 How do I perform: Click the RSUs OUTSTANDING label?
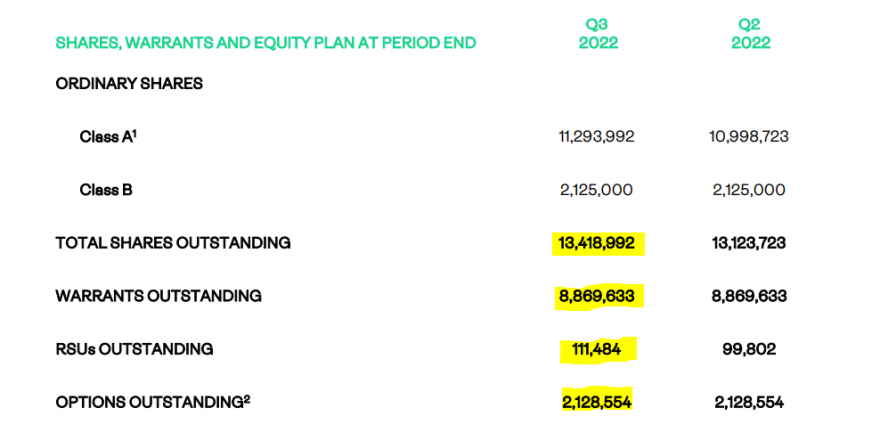click(x=134, y=349)
